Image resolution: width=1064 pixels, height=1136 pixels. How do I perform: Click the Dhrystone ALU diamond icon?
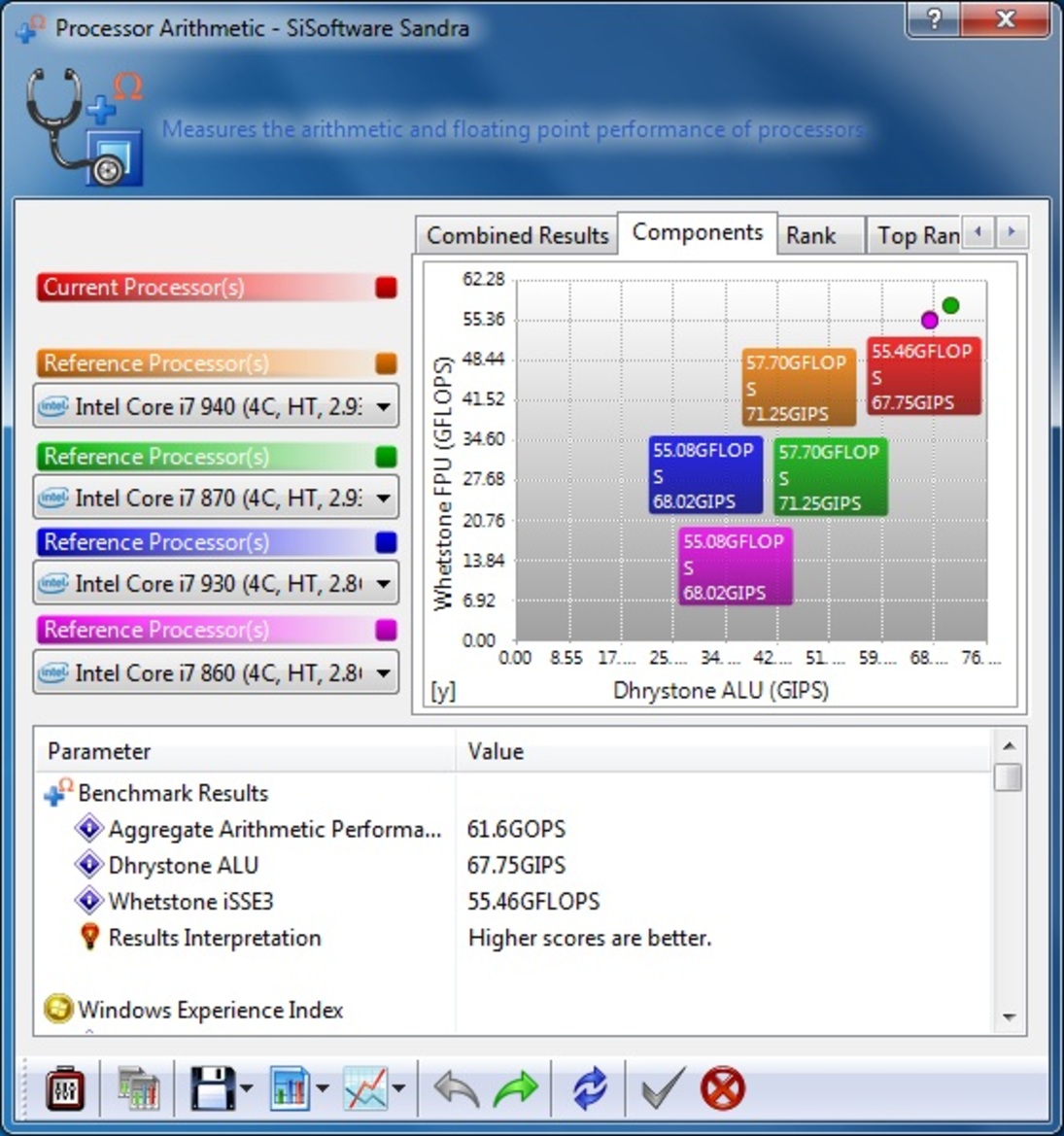89,864
